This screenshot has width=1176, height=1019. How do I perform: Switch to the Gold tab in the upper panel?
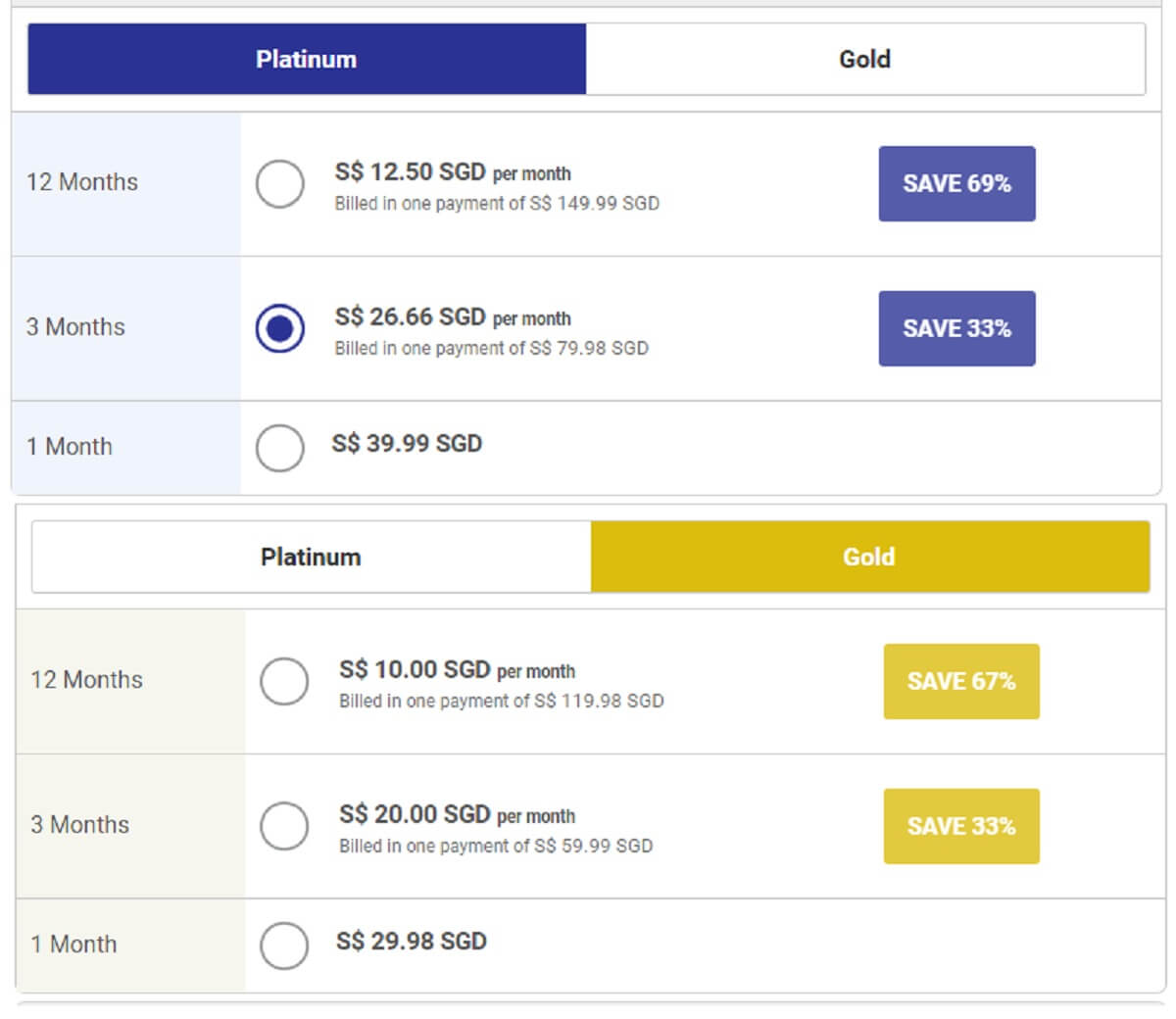(864, 60)
